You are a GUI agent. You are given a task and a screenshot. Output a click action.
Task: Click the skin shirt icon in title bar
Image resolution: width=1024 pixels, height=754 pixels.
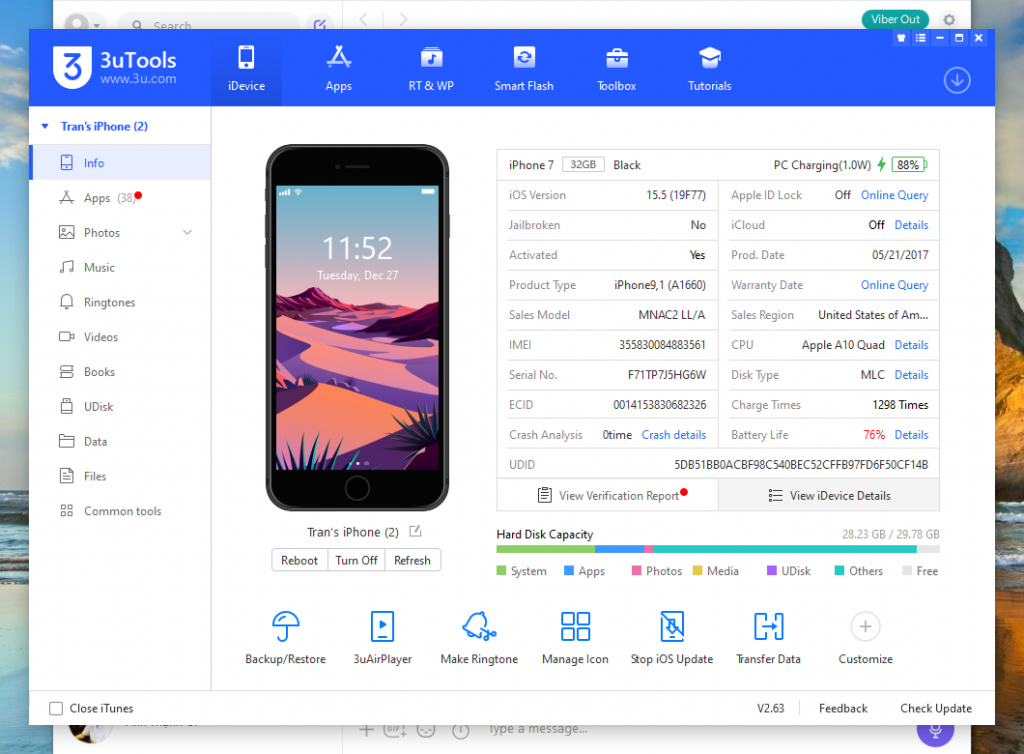(x=901, y=38)
